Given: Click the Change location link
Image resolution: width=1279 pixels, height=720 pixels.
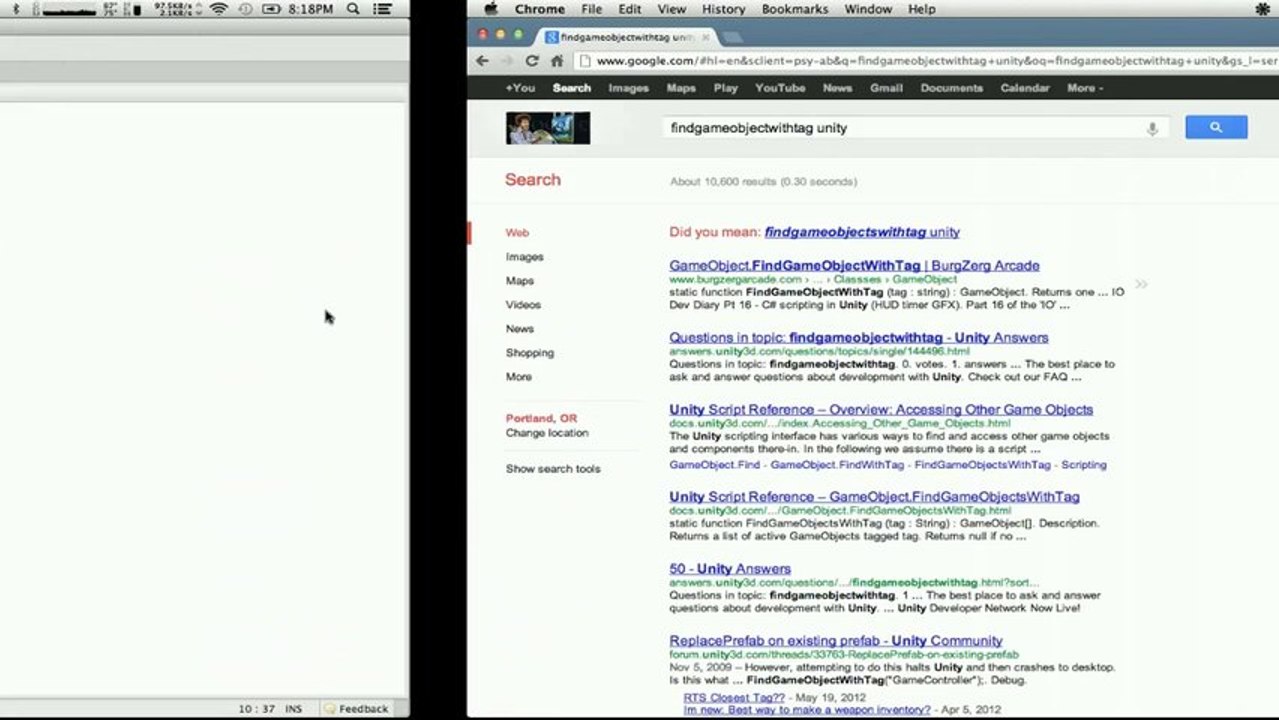Looking at the screenshot, I should 547,433.
